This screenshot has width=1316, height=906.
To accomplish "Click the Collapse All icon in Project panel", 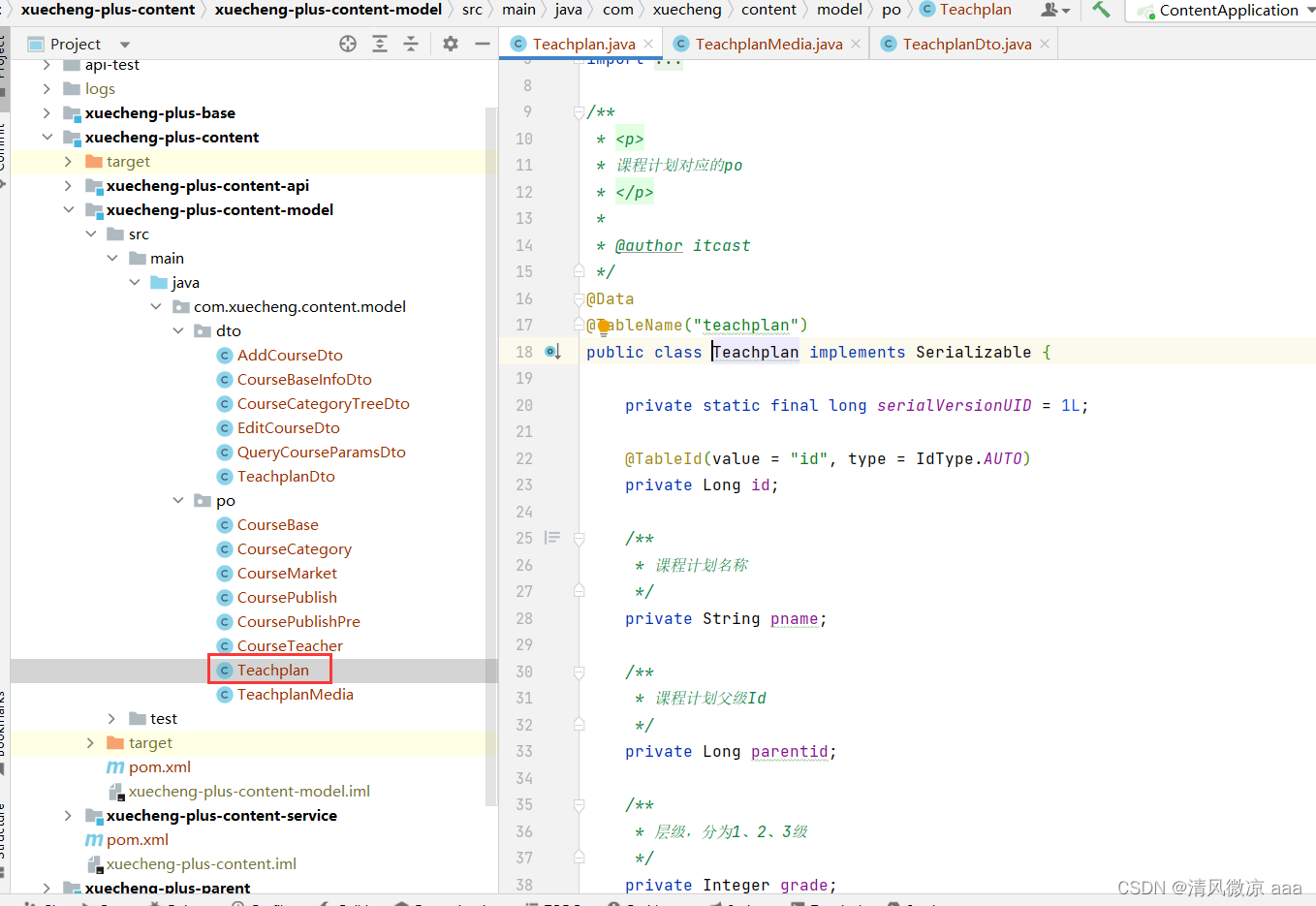I will click(411, 44).
